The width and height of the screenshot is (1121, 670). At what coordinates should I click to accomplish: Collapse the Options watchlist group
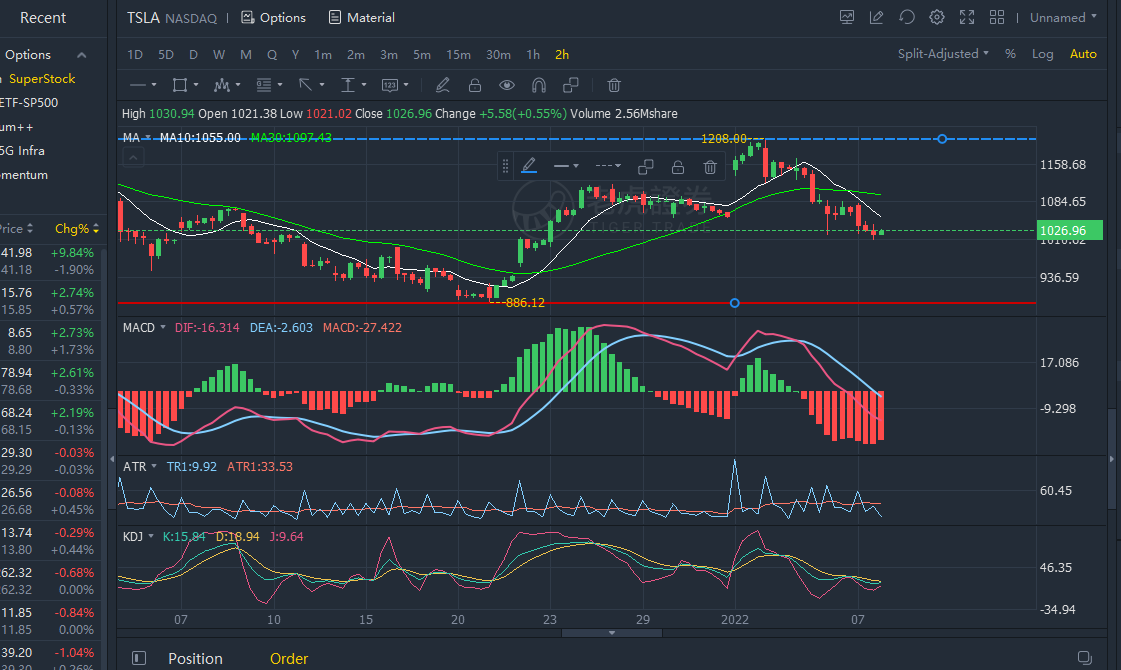[82, 55]
